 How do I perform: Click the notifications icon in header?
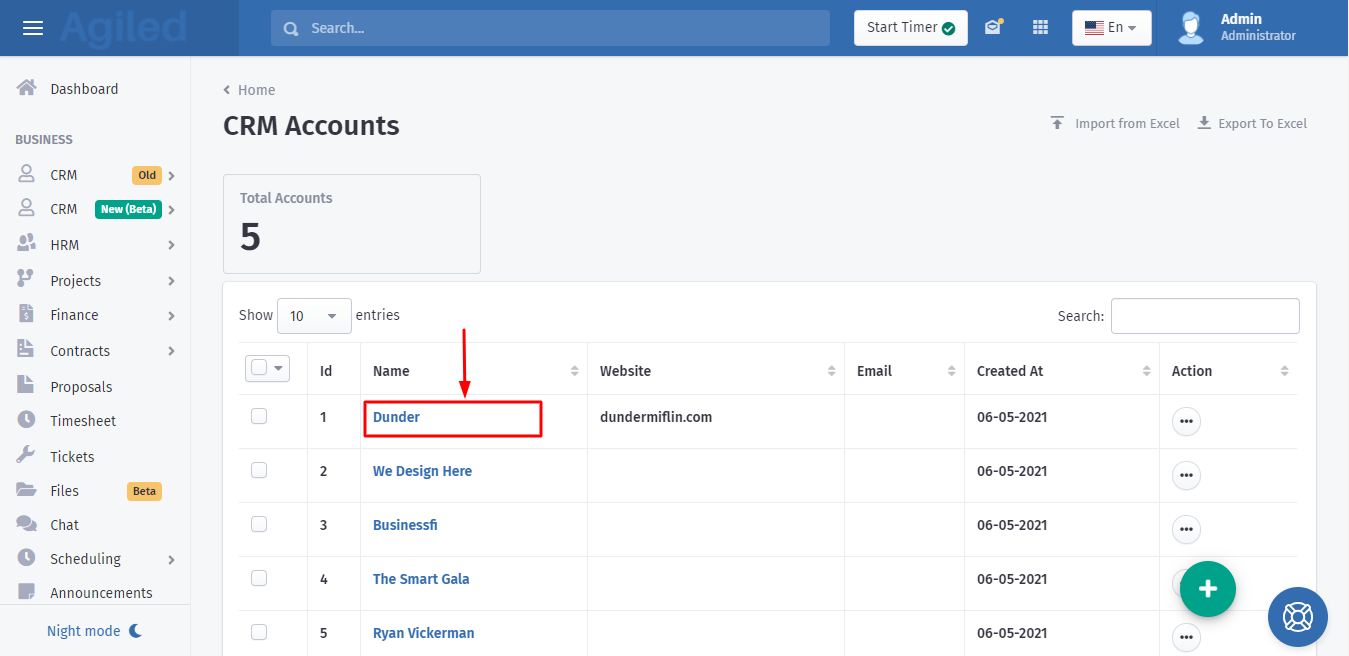coord(992,28)
